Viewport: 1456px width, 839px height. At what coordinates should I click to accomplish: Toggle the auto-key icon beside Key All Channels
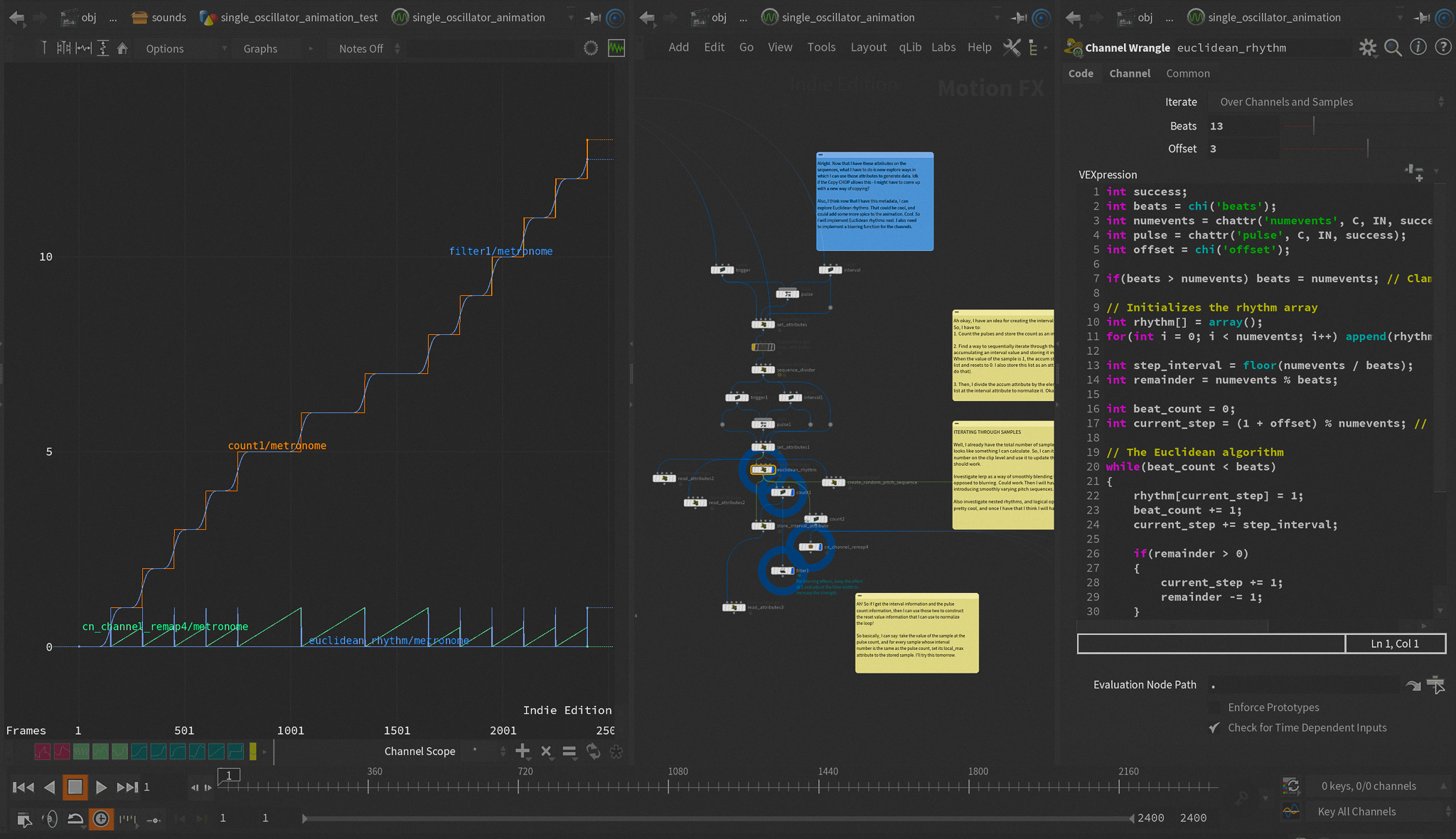click(1291, 811)
